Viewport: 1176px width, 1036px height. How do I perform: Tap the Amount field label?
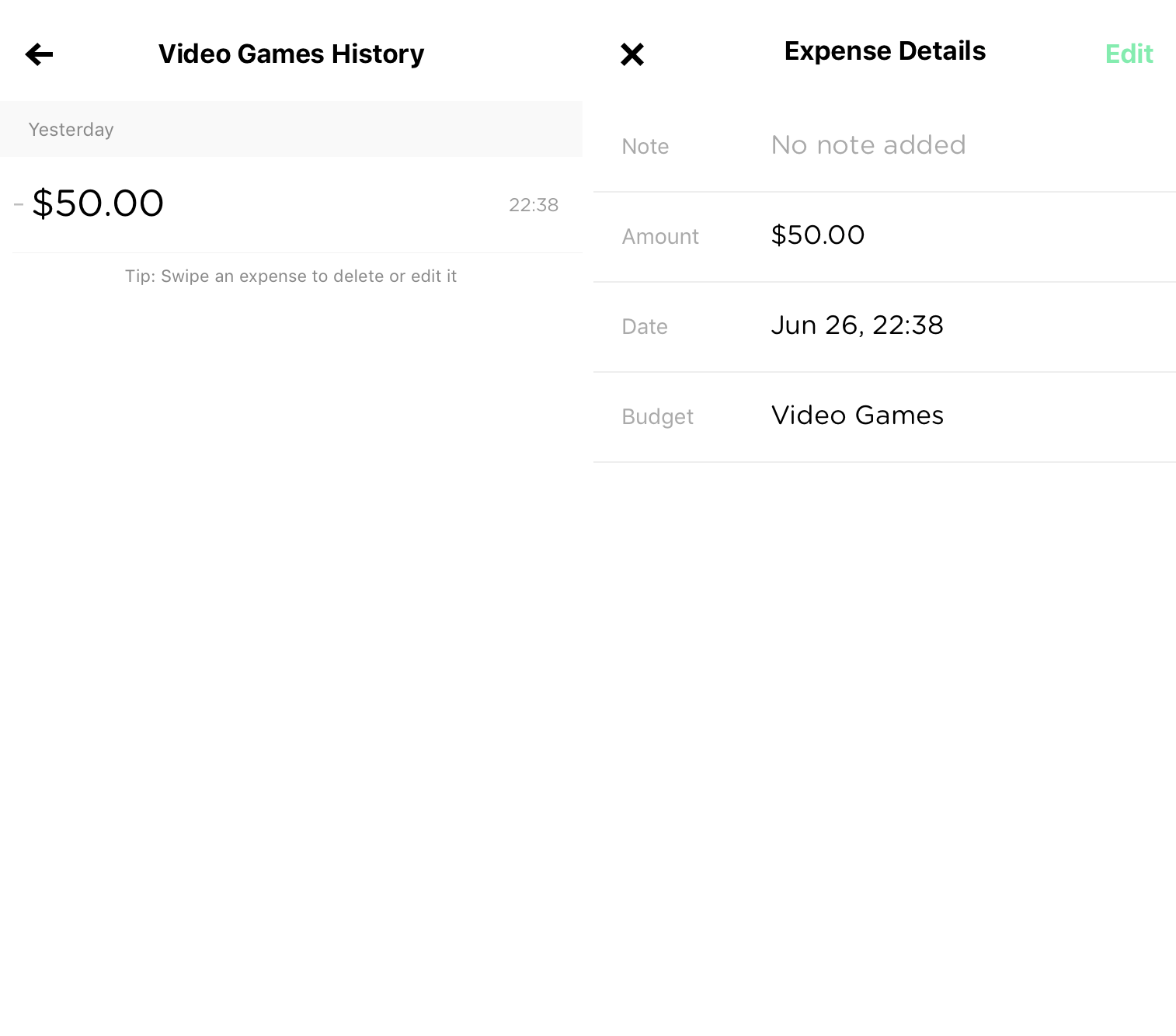660,237
